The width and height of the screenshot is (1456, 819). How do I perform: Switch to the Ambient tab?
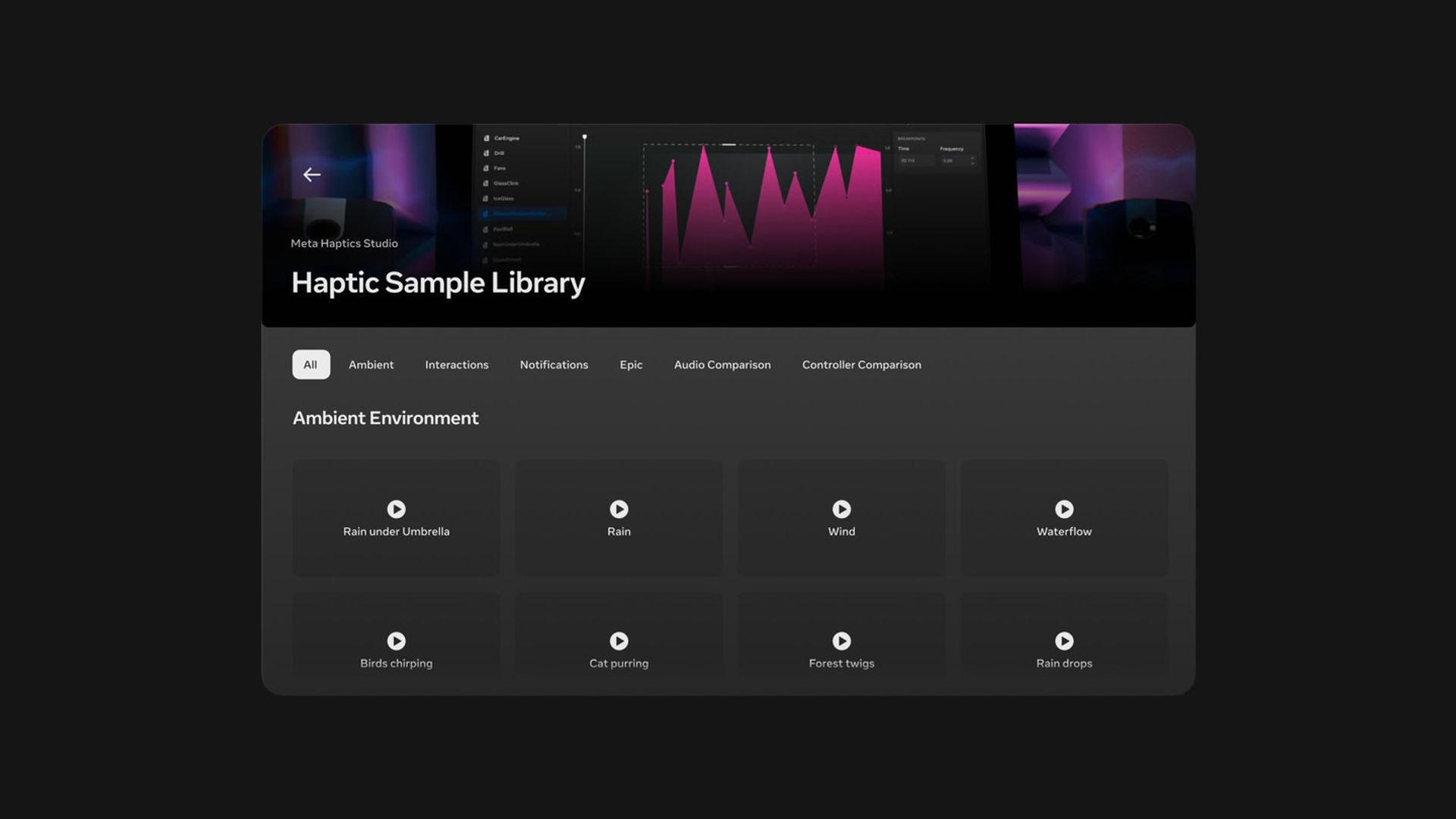click(x=371, y=365)
